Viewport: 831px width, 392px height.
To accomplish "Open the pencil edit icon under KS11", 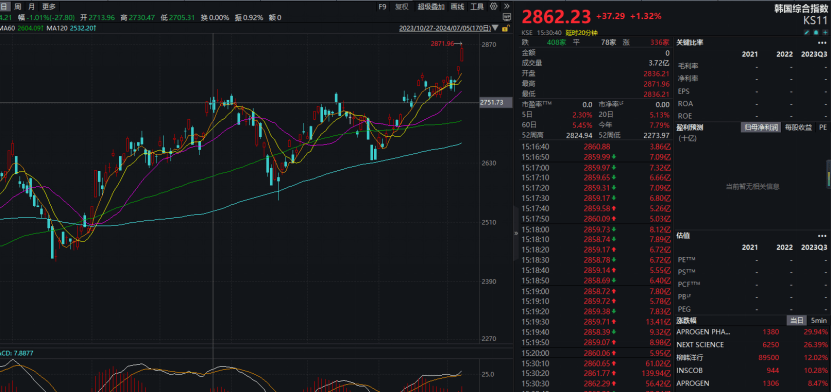I will tap(807, 32).
